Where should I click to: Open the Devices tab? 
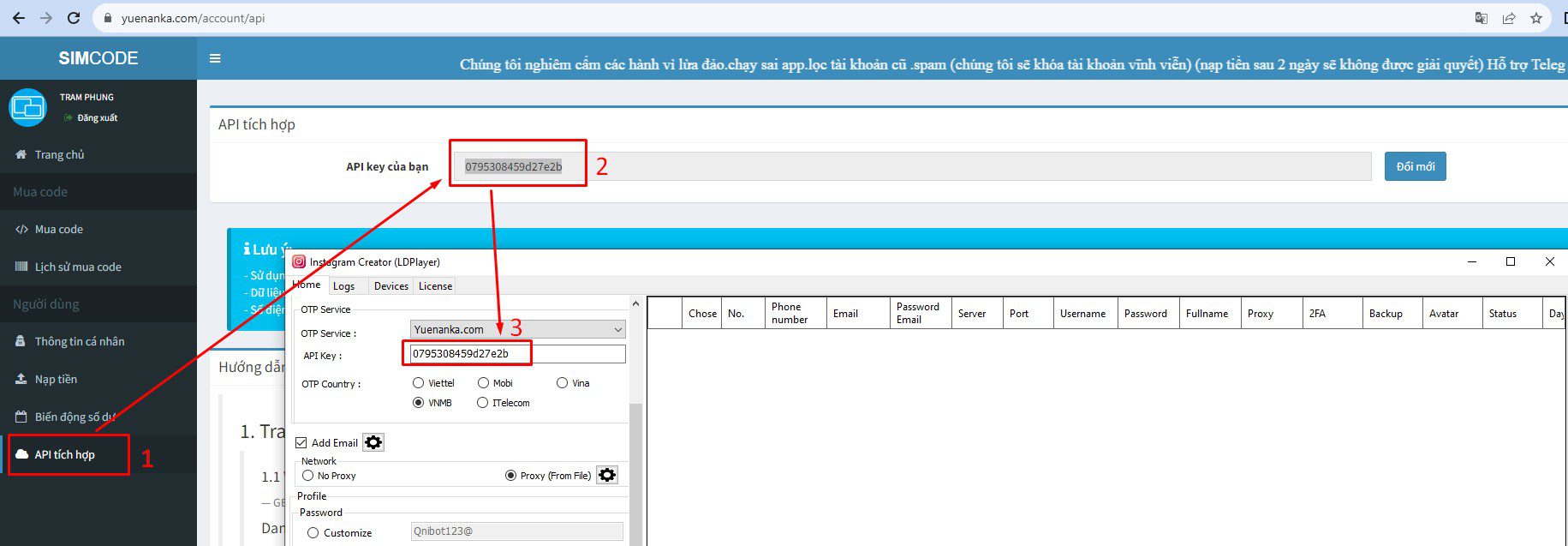click(391, 286)
